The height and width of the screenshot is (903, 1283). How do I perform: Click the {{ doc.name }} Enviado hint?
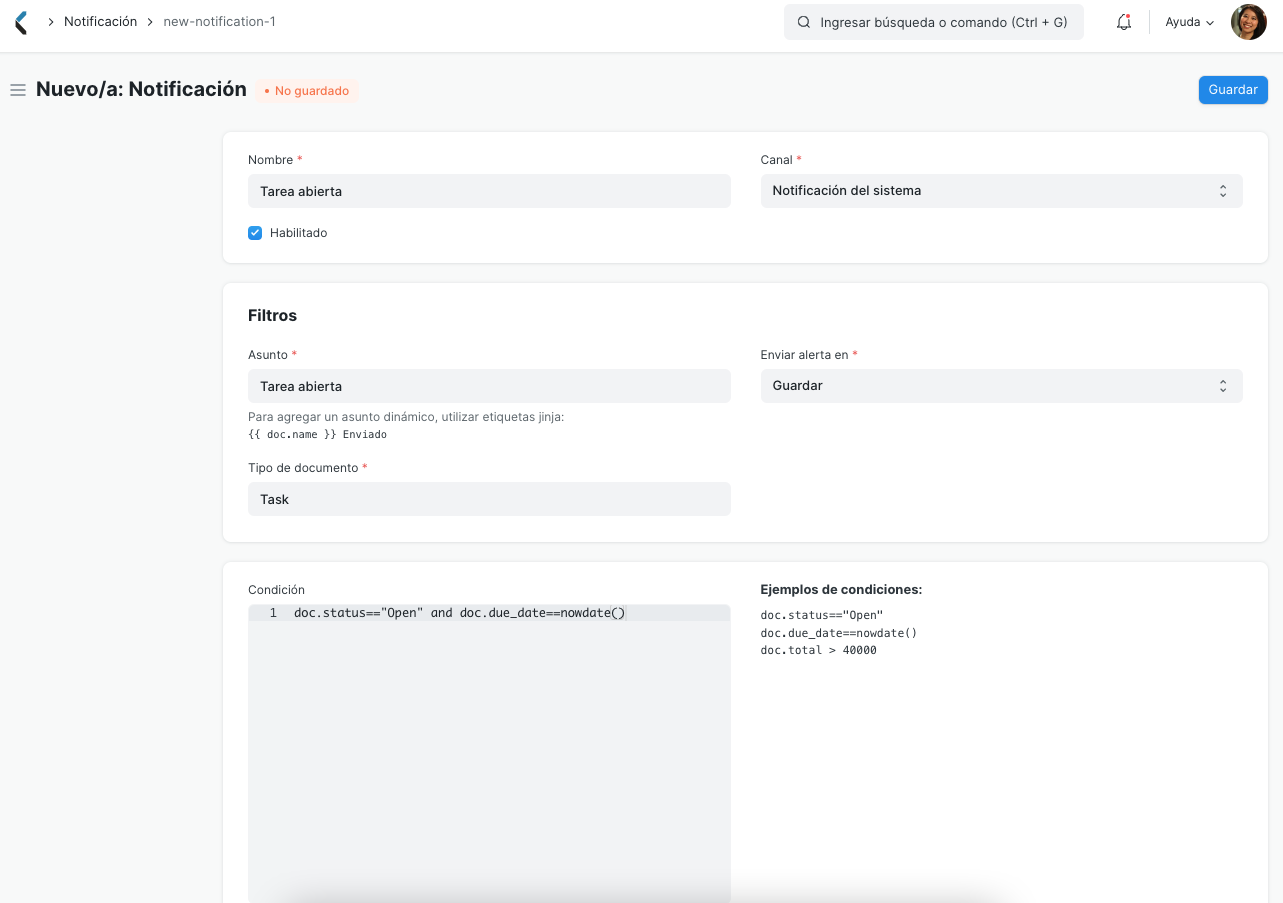click(317, 435)
